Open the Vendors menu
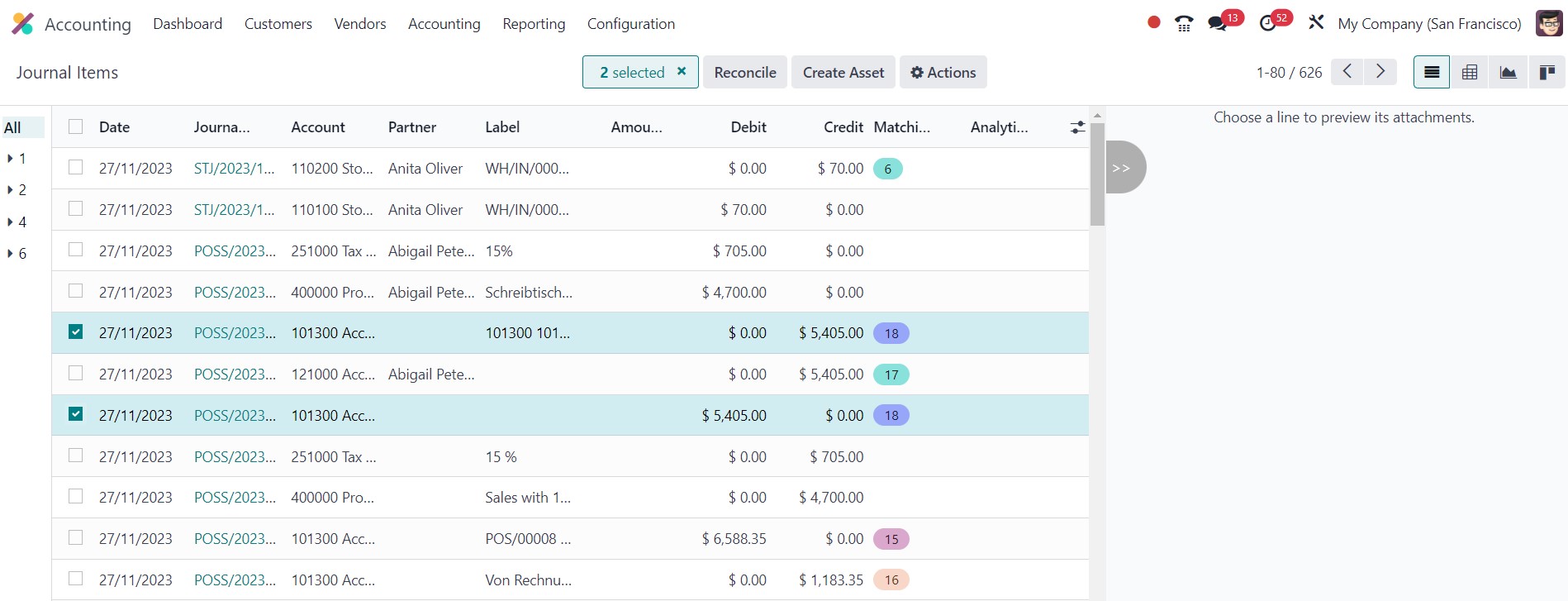 click(360, 24)
